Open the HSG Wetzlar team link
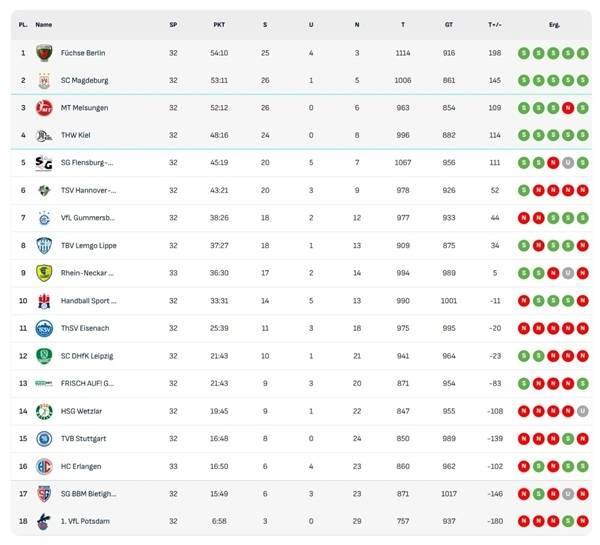The image size is (600, 545). point(84,411)
